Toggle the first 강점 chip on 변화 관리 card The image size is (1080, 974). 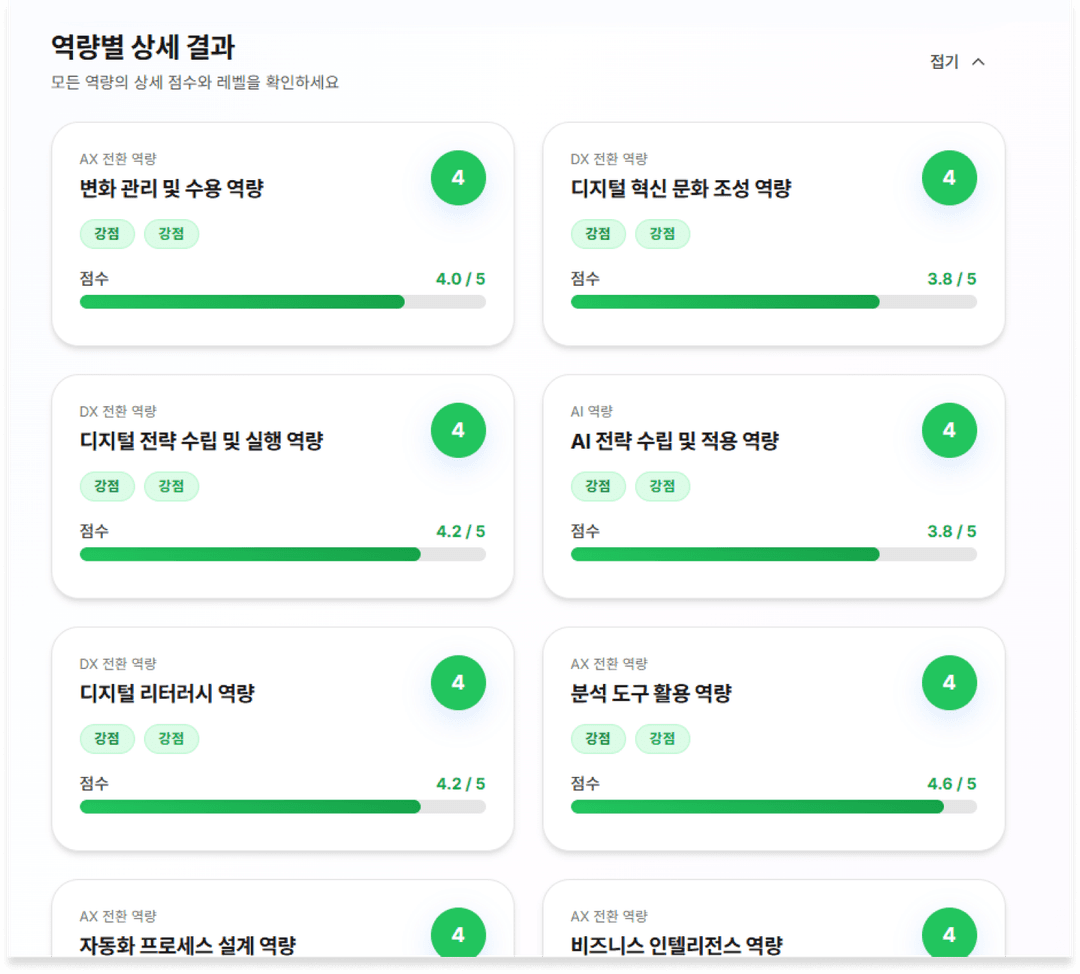click(x=107, y=234)
